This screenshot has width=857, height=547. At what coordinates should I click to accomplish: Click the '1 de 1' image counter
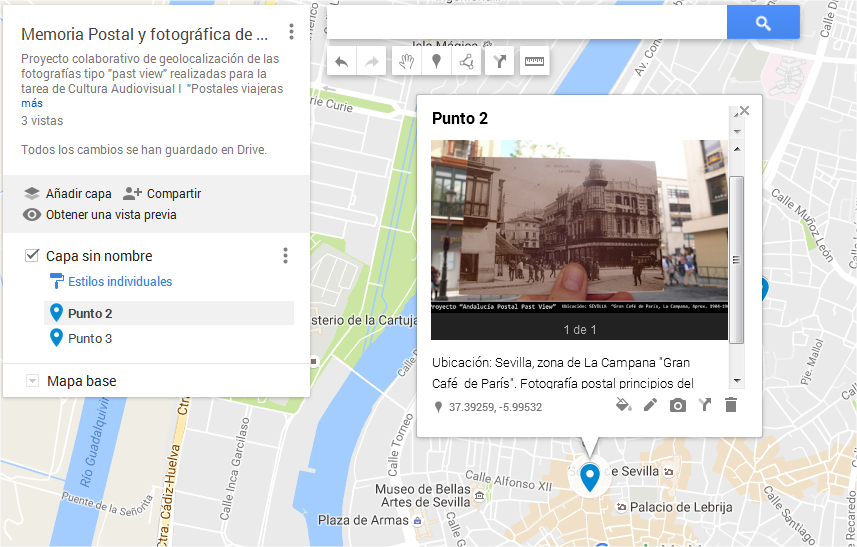click(x=579, y=330)
